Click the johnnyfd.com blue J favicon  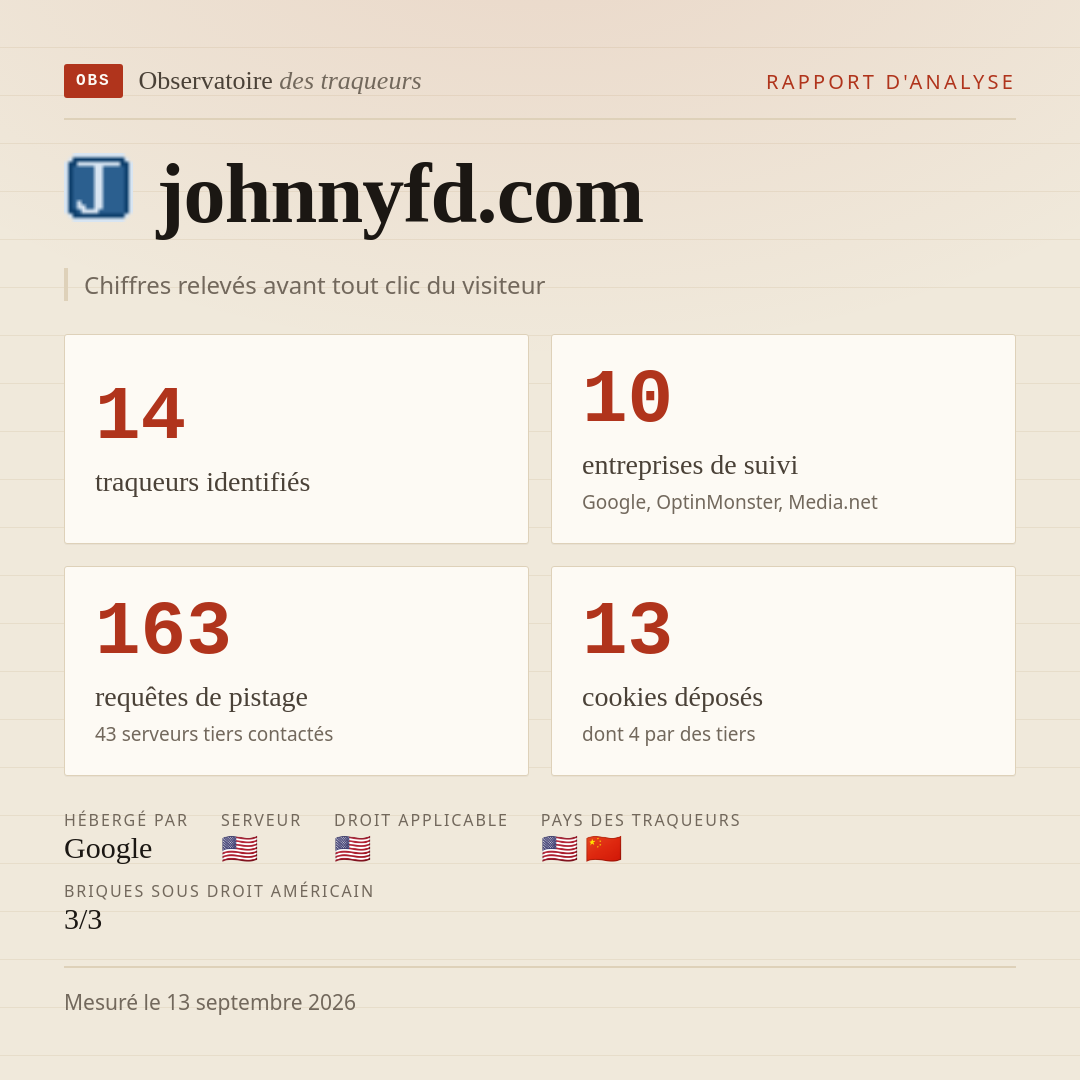click(98, 188)
